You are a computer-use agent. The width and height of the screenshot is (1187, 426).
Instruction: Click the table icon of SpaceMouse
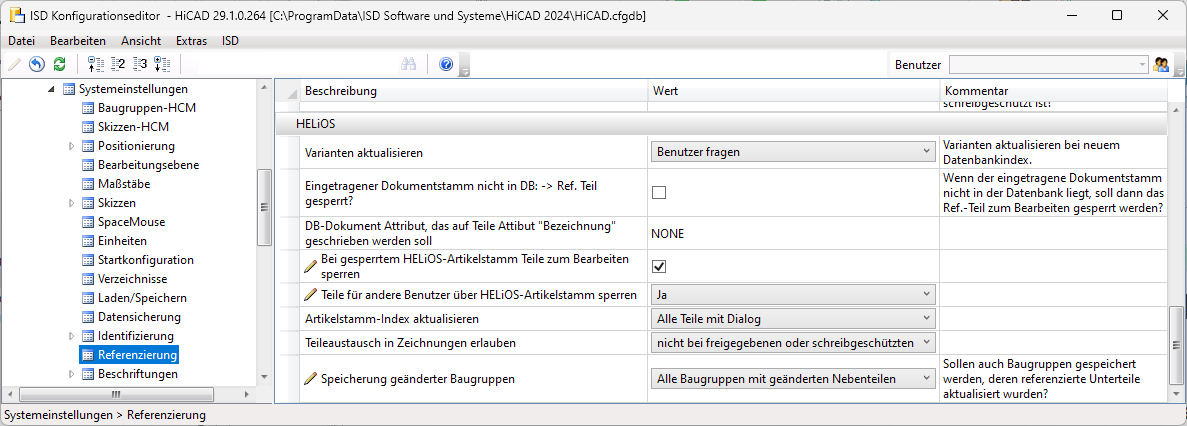[87, 222]
